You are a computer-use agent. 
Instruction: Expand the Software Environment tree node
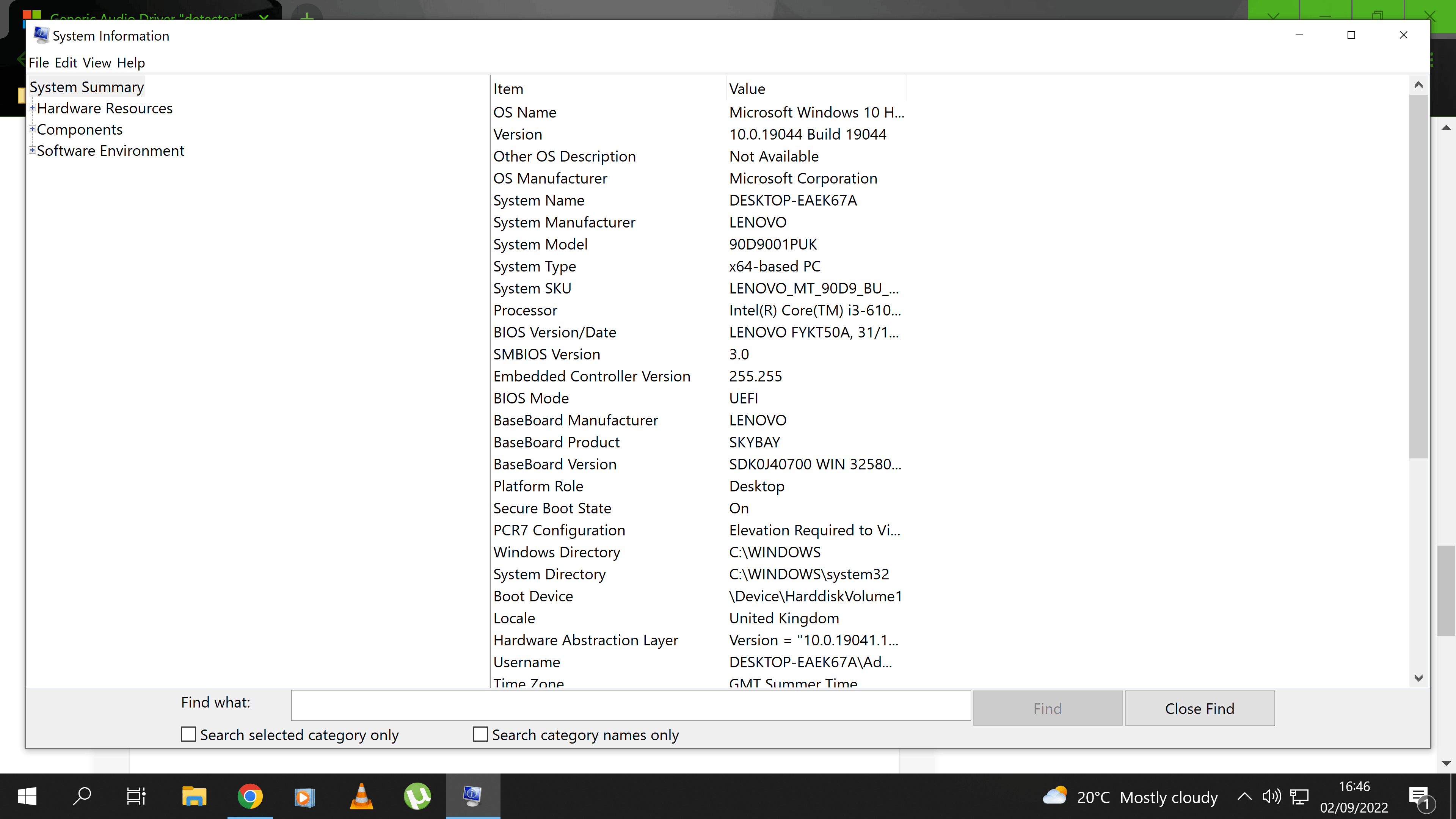[x=33, y=151]
